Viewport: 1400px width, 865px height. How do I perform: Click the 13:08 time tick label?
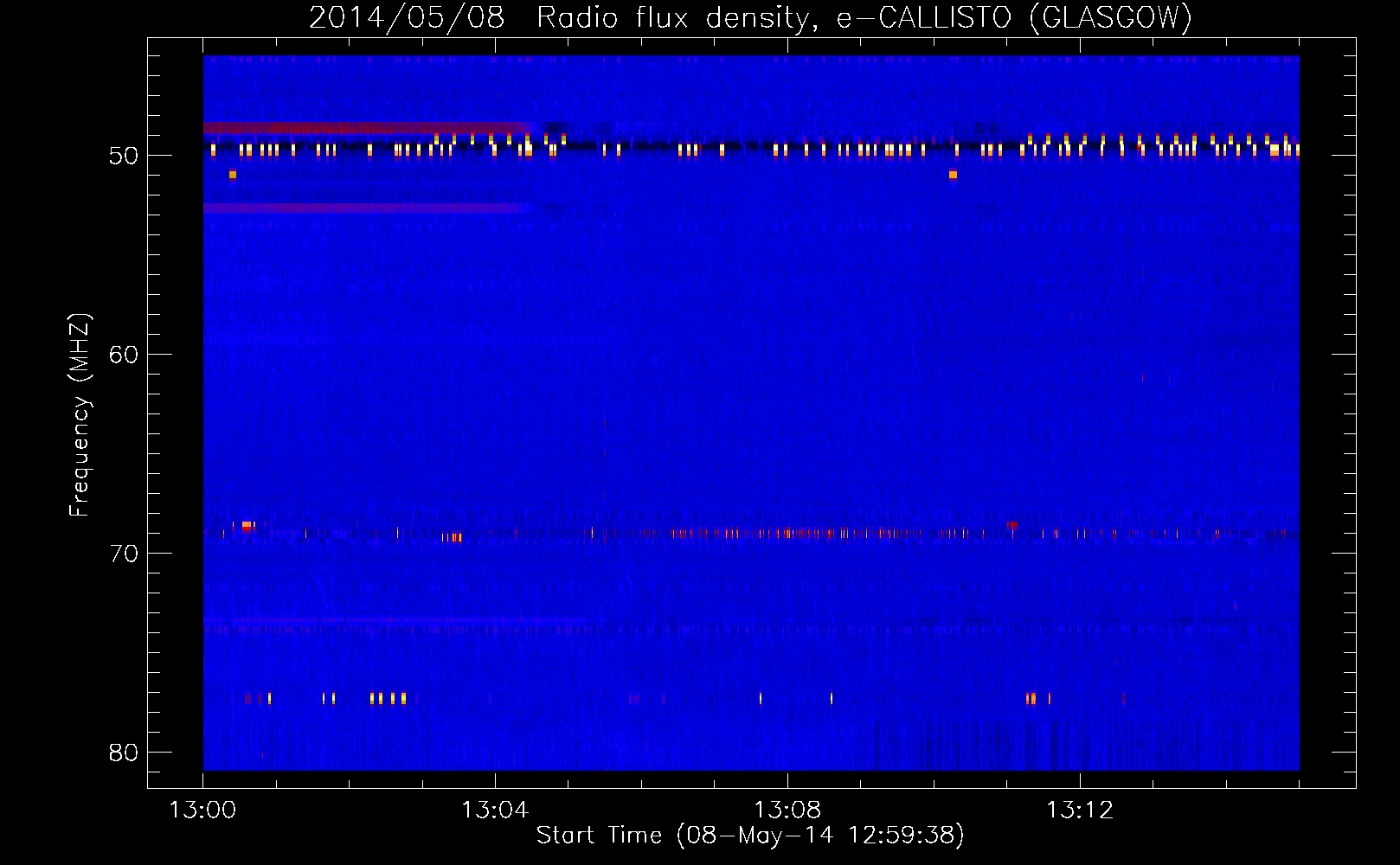787,811
